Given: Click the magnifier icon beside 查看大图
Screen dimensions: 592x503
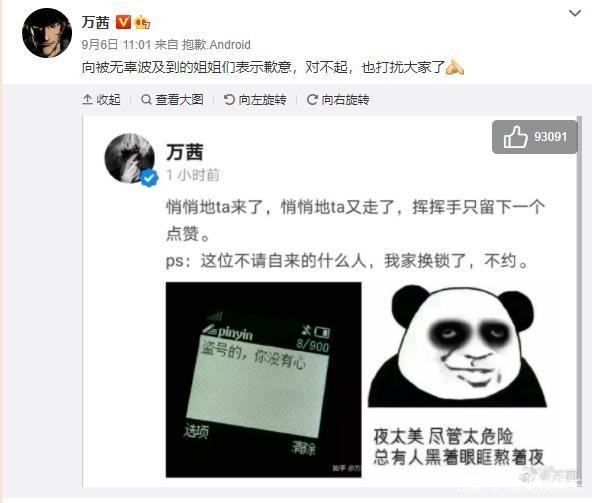Looking at the screenshot, I should [x=146, y=100].
